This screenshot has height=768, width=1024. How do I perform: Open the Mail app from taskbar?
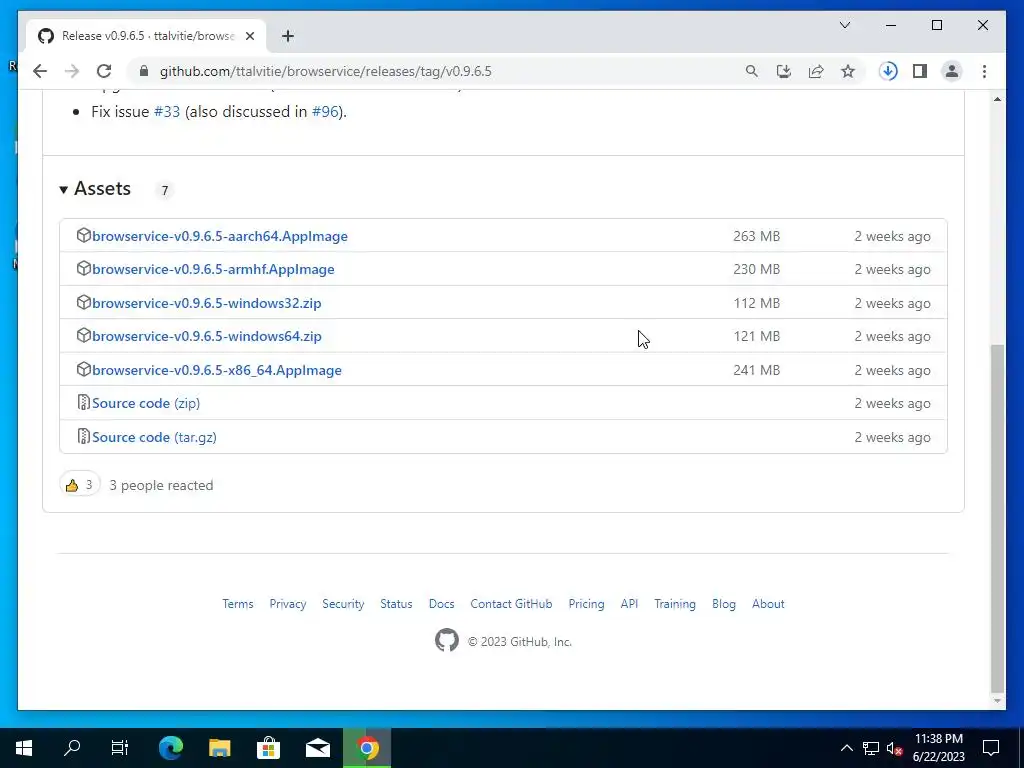pyautogui.click(x=318, y=748)
